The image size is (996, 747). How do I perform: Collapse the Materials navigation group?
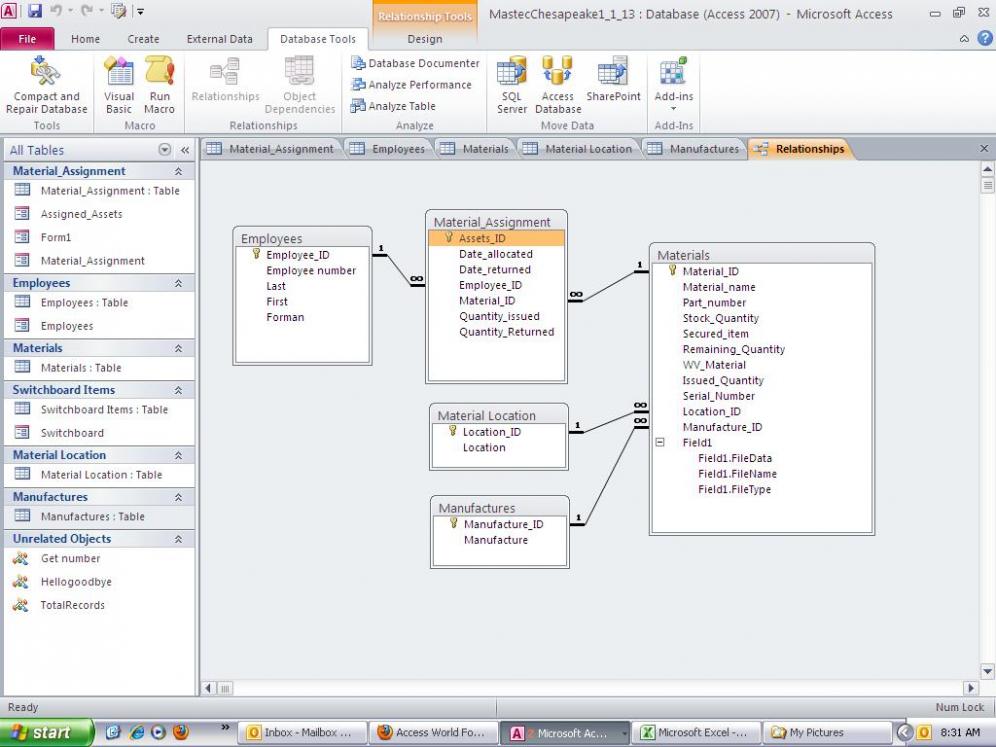coord(178,348)
